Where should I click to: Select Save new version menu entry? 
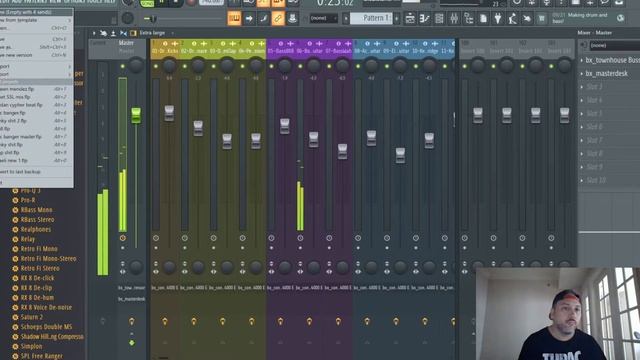coord(36,55)
